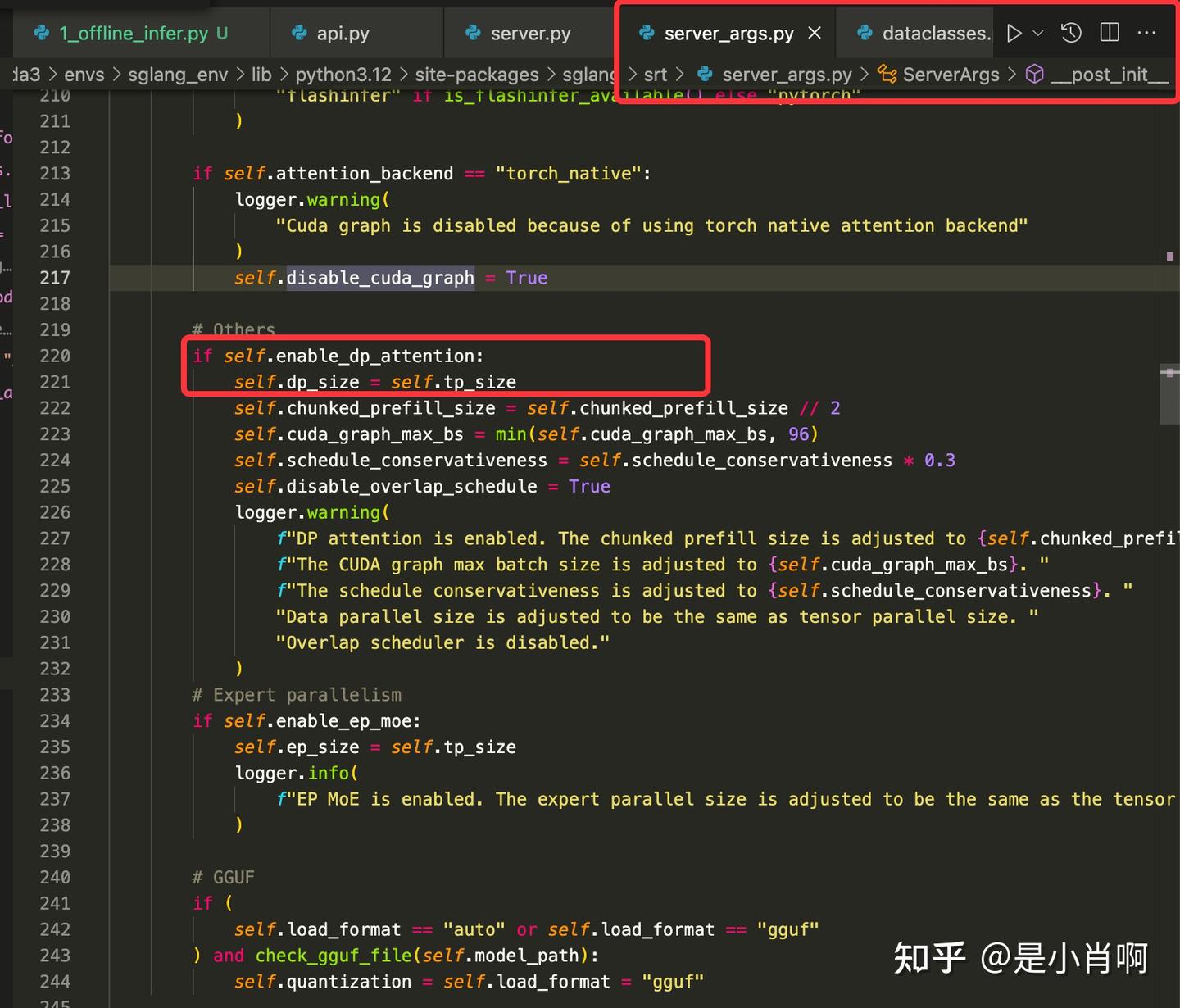Open the run configurations dropdown chevron
The width and height of the screenshot is (1180, 1008).
click(1037, 33)
